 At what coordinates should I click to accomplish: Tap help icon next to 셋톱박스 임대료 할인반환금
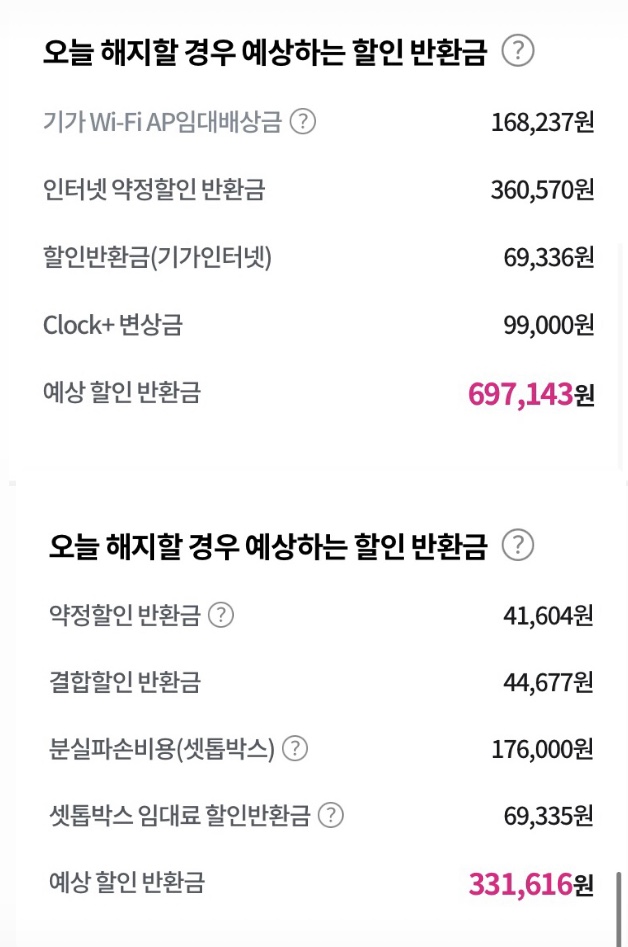click(330, 815)
